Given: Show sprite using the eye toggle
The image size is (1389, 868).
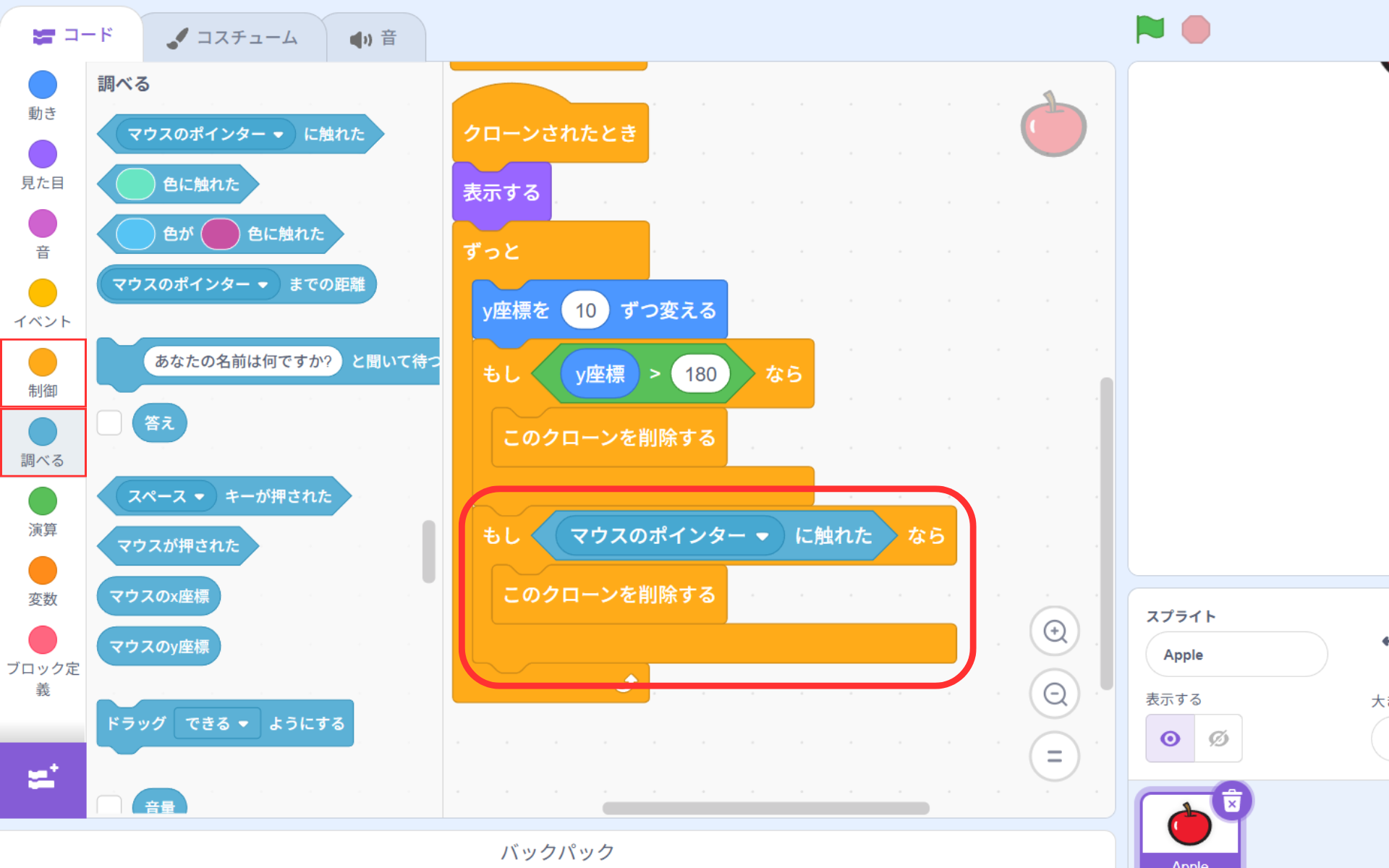Looking at the screenshot, I should point(1170,739).
